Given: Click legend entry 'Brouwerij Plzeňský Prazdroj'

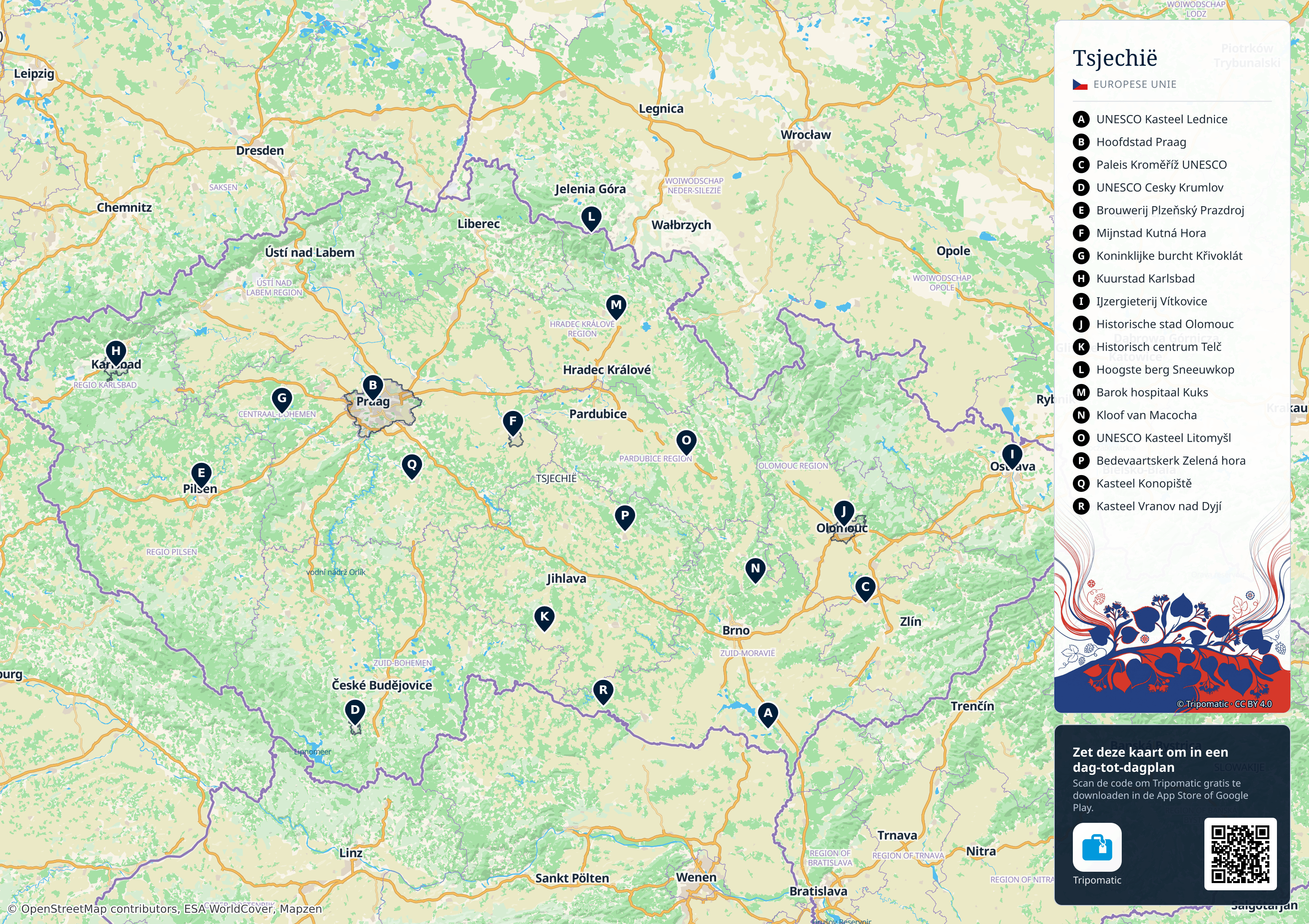Looking at the screenshot, I should pyautogui.click(x=1158, y=210).
